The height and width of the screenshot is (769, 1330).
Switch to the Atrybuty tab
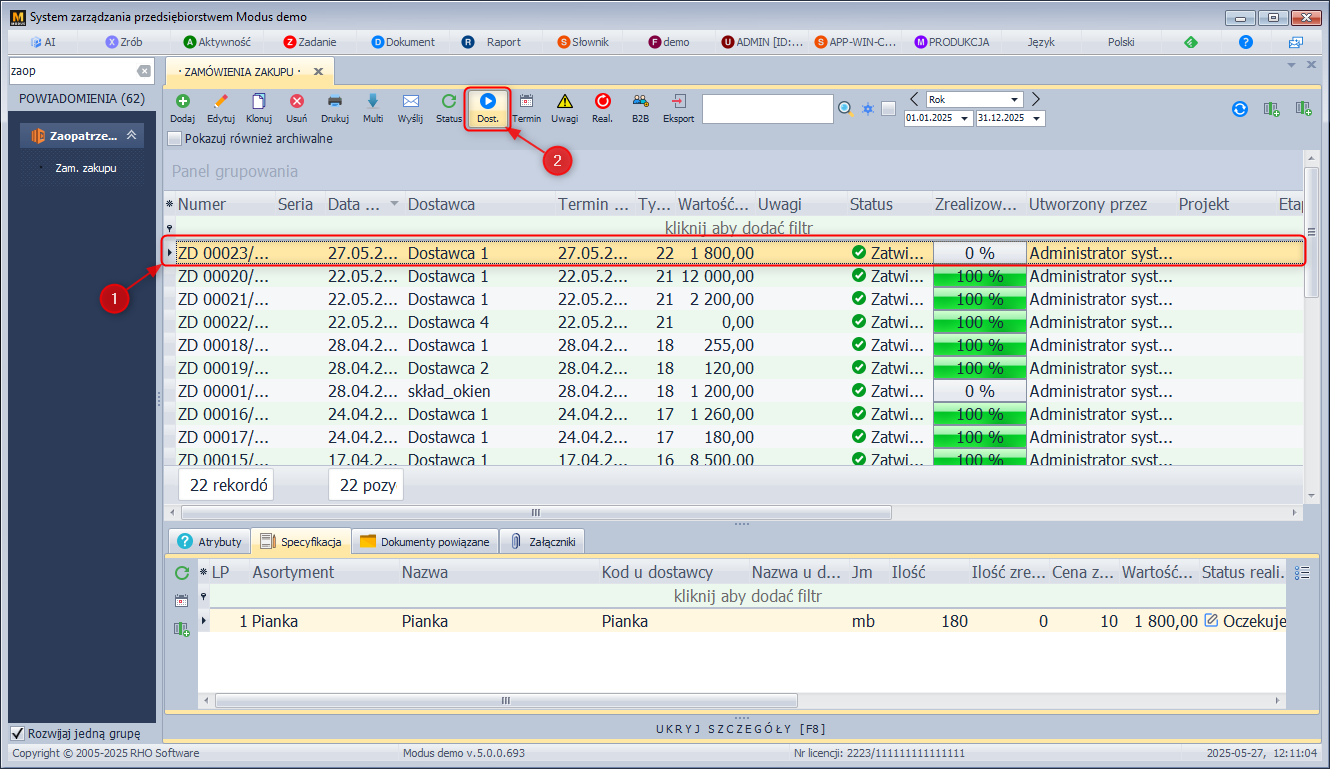coord(209,541)
